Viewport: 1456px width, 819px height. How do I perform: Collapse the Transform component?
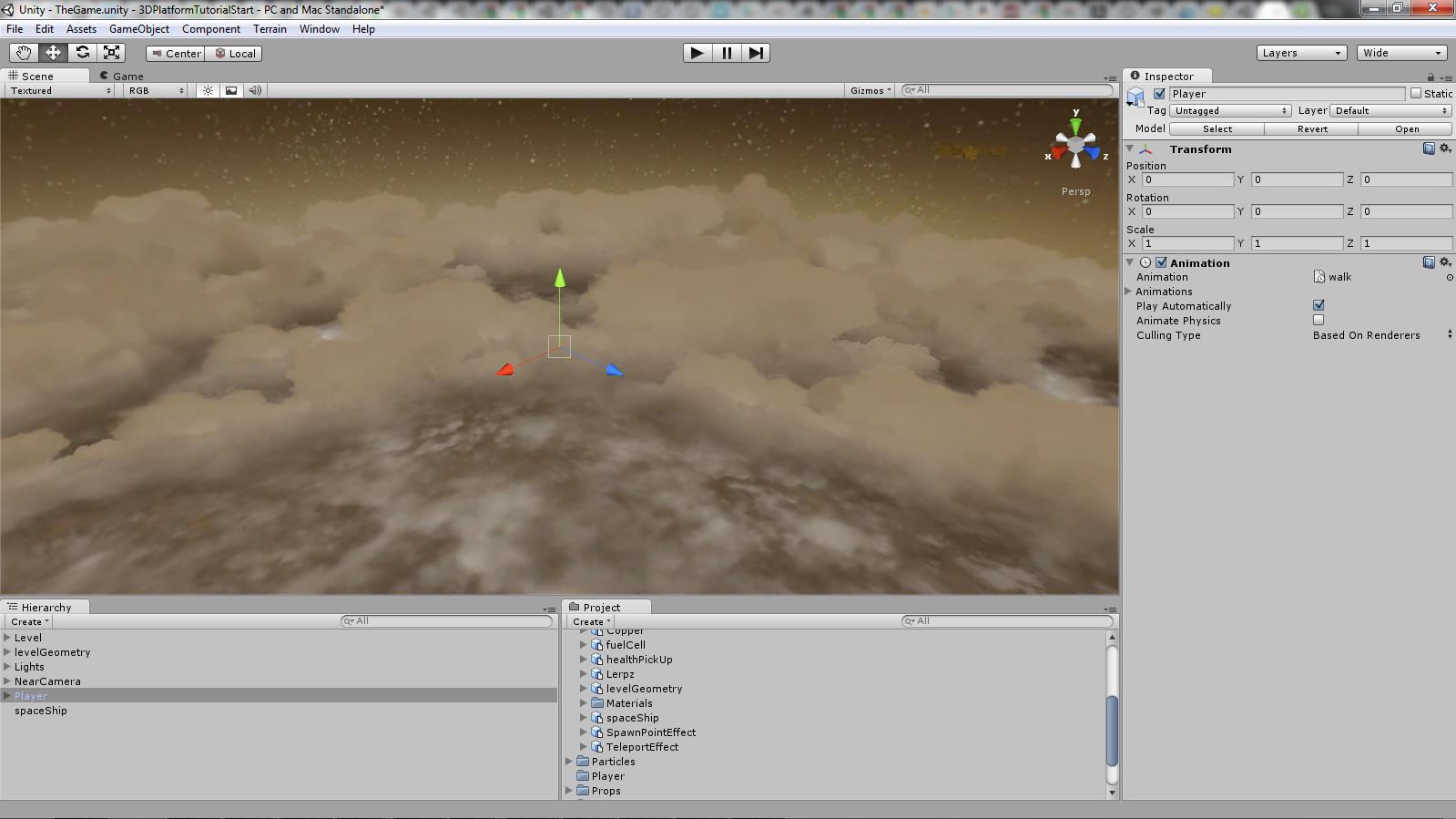click(1130, 148)
